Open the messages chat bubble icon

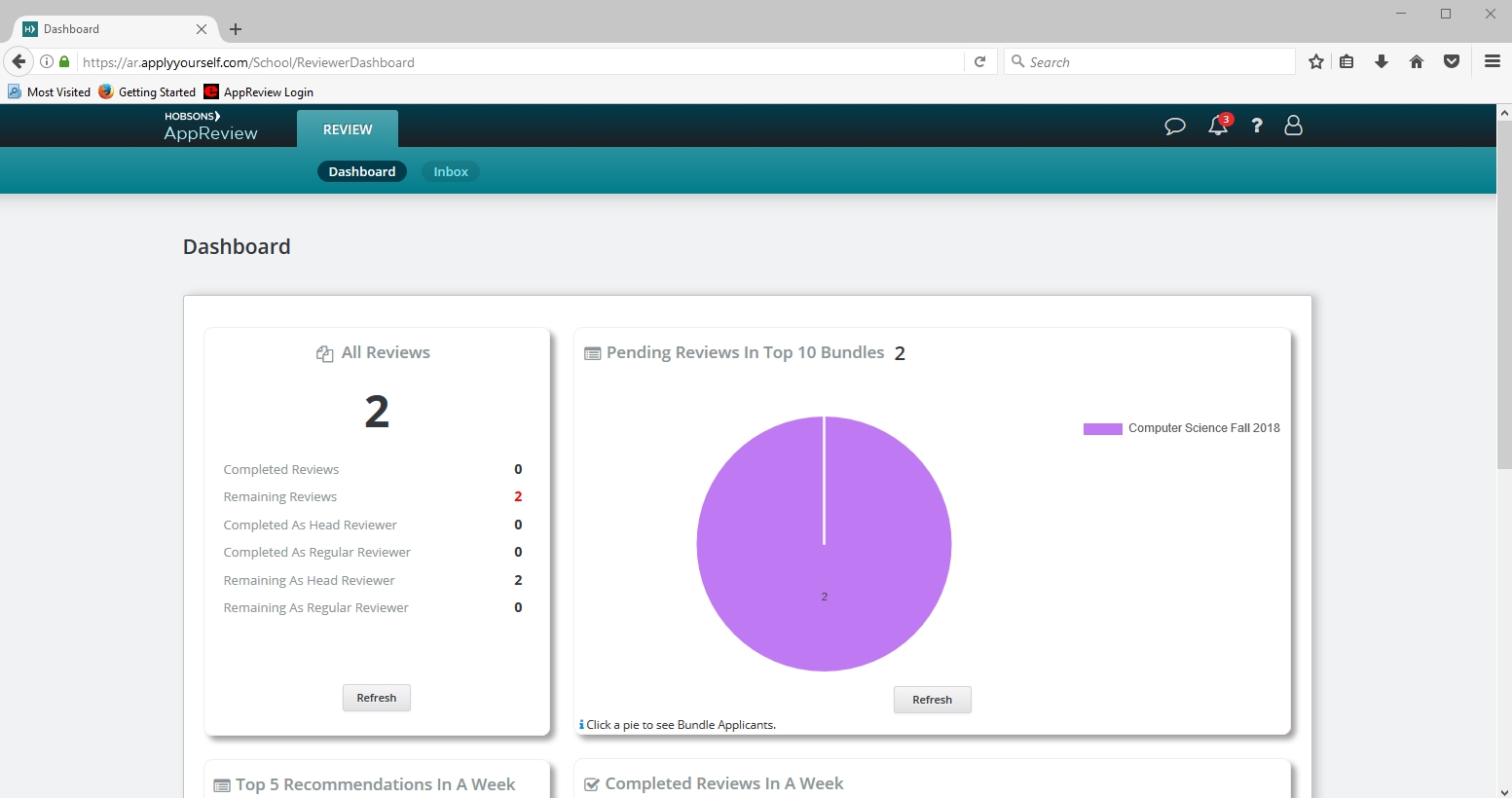point(1174,127)
